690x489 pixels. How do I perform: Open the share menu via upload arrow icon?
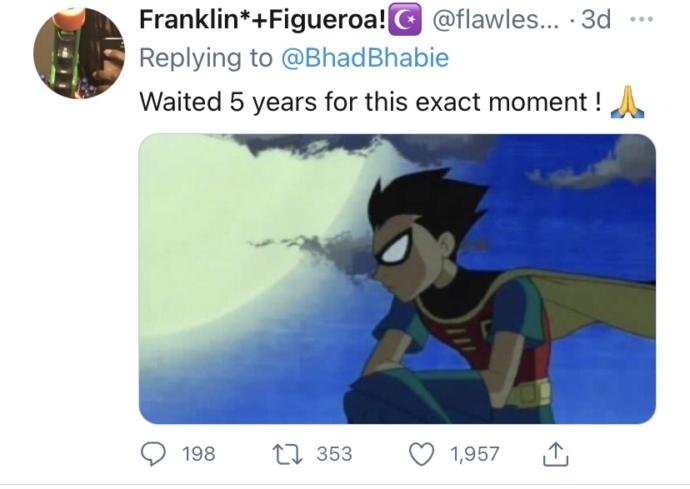(x=555, y=454)
